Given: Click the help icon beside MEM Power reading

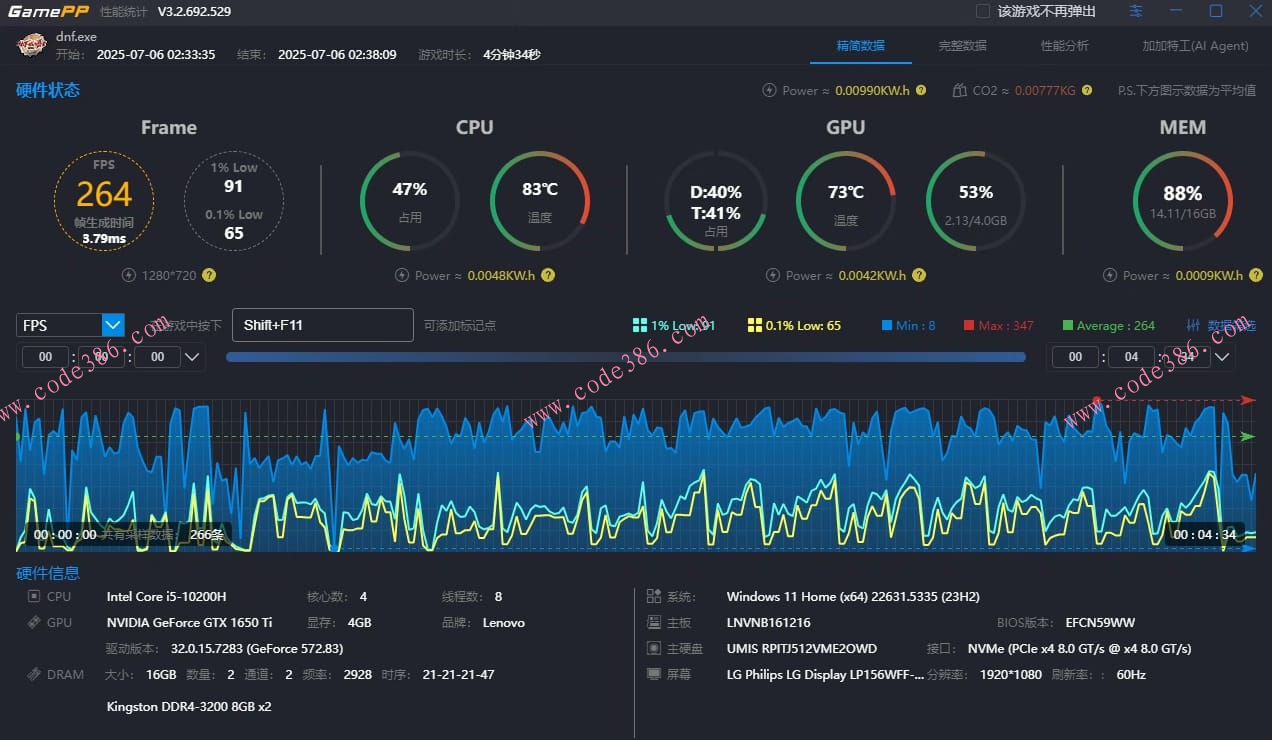Looking at the screenshot, I should click(x=1255, y=275).
